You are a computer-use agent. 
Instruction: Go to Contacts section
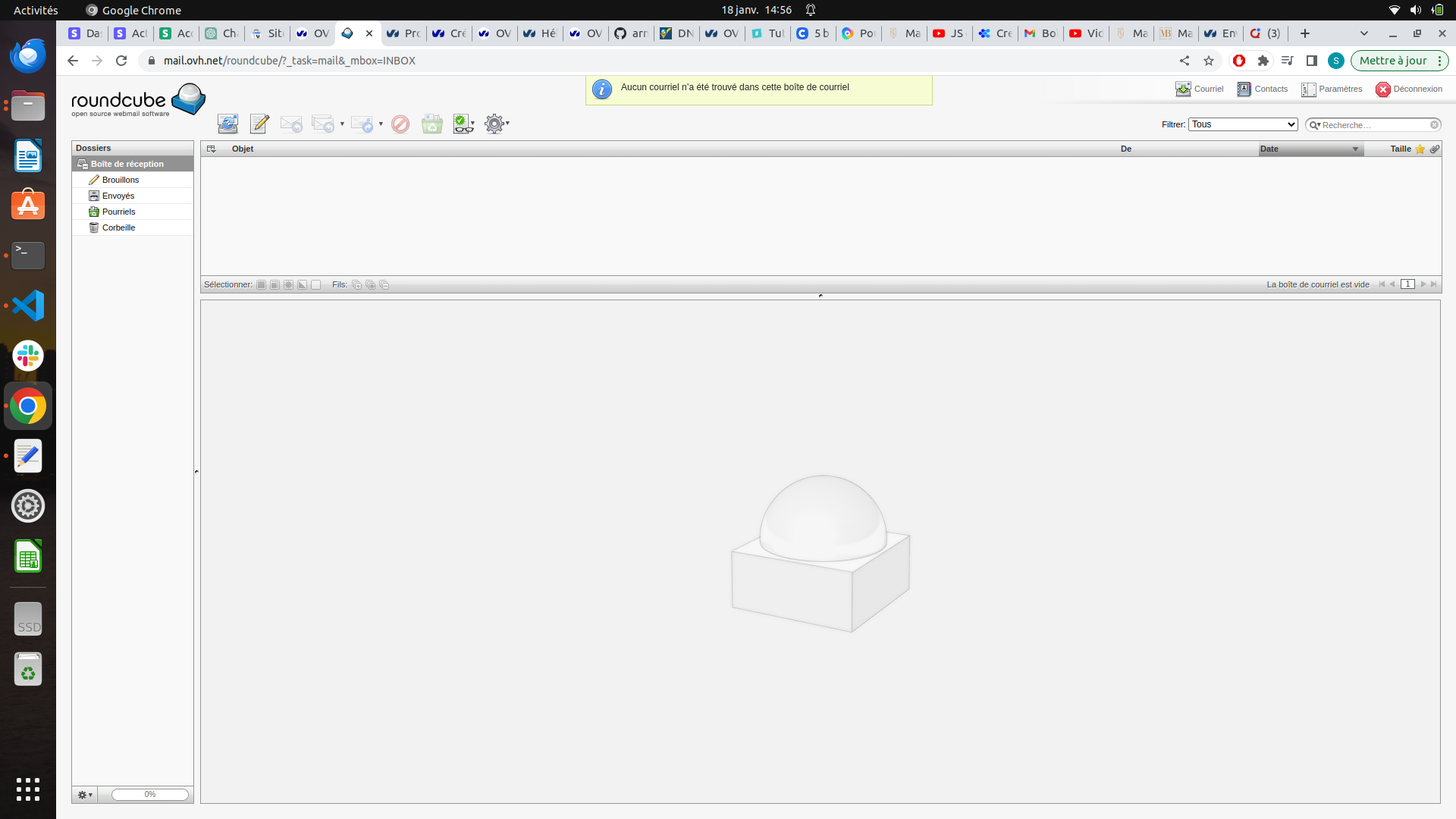coord(1263,89)
